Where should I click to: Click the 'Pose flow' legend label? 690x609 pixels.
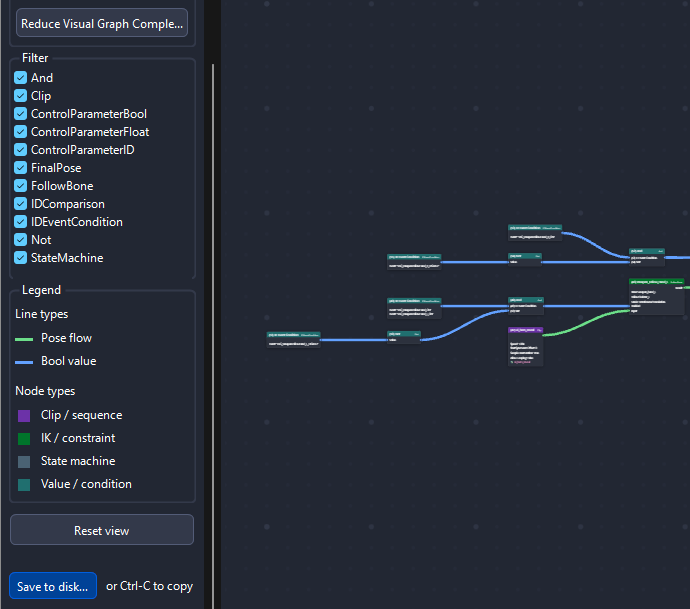[x=66, y=338]
